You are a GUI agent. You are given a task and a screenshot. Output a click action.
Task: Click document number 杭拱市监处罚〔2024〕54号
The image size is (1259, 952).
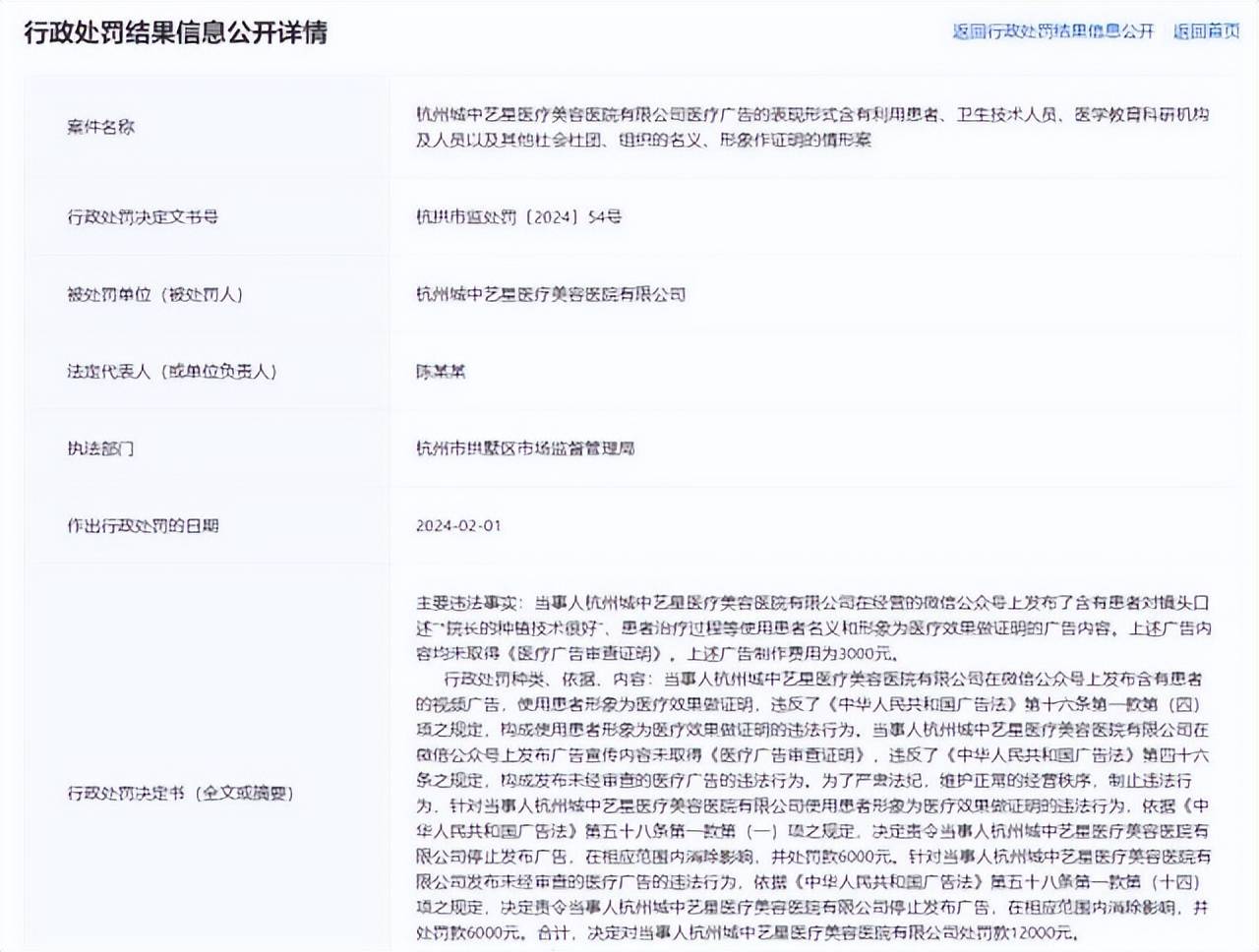(x=518, y=216)
